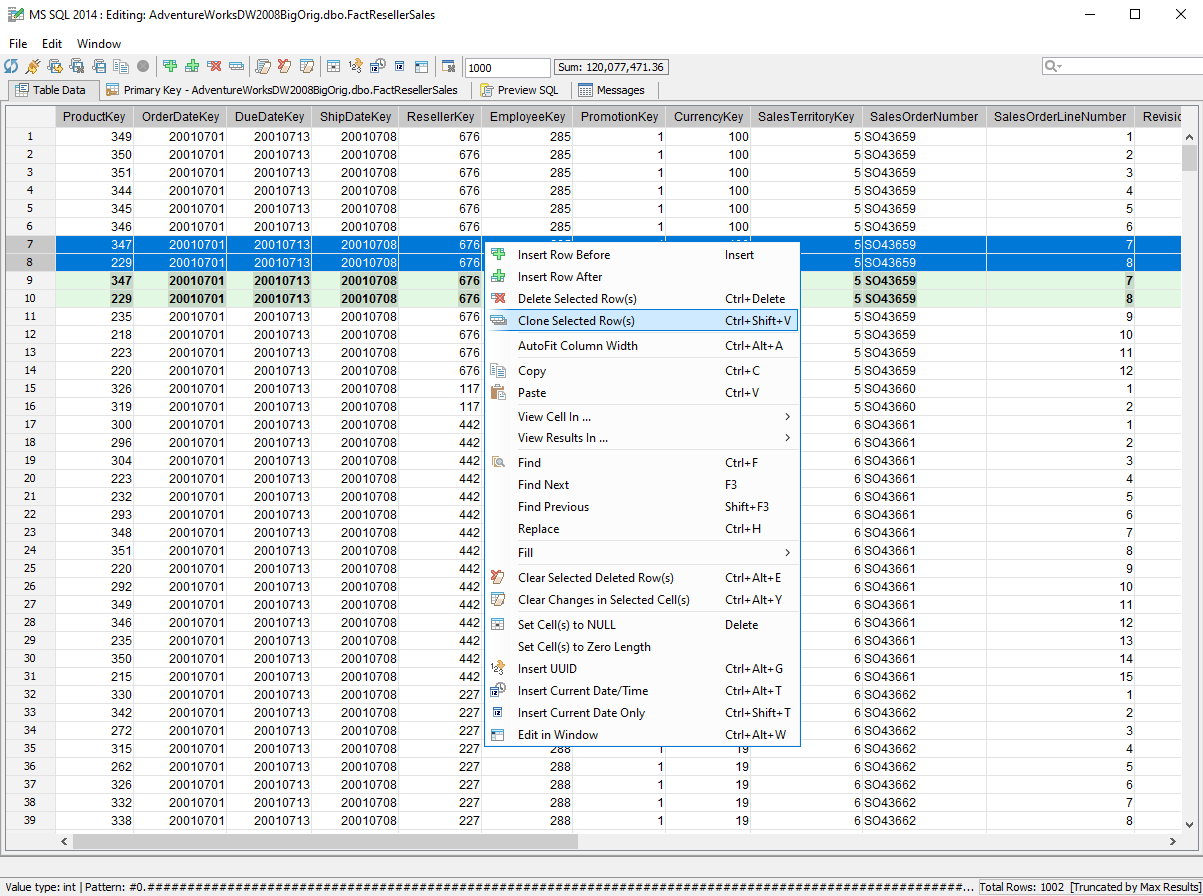Viewport: 1203px width, 896px height.
Task: Click the Copy toolbar icon
Action: coord(119,66)
